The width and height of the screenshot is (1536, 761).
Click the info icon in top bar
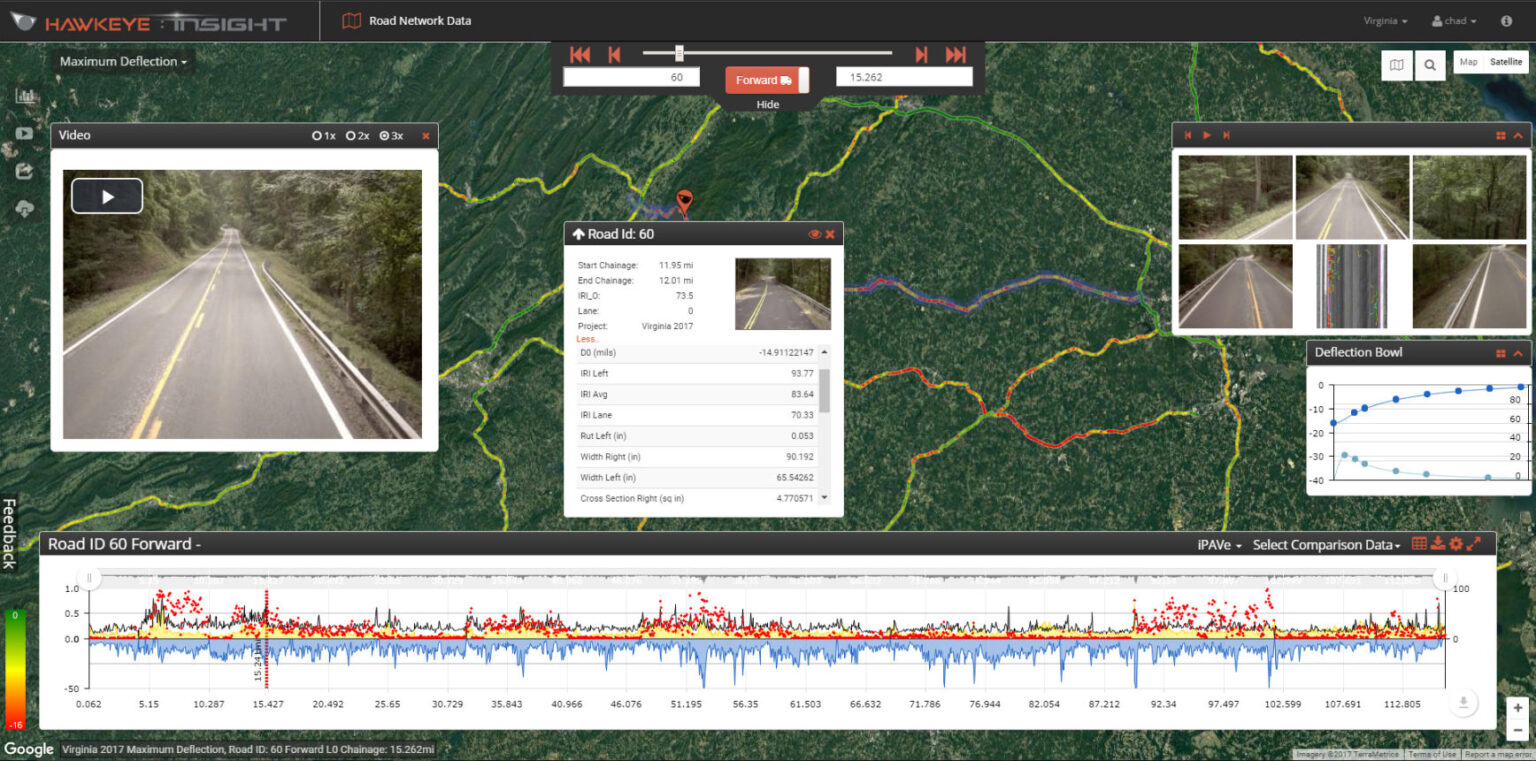click(1506, 21)
